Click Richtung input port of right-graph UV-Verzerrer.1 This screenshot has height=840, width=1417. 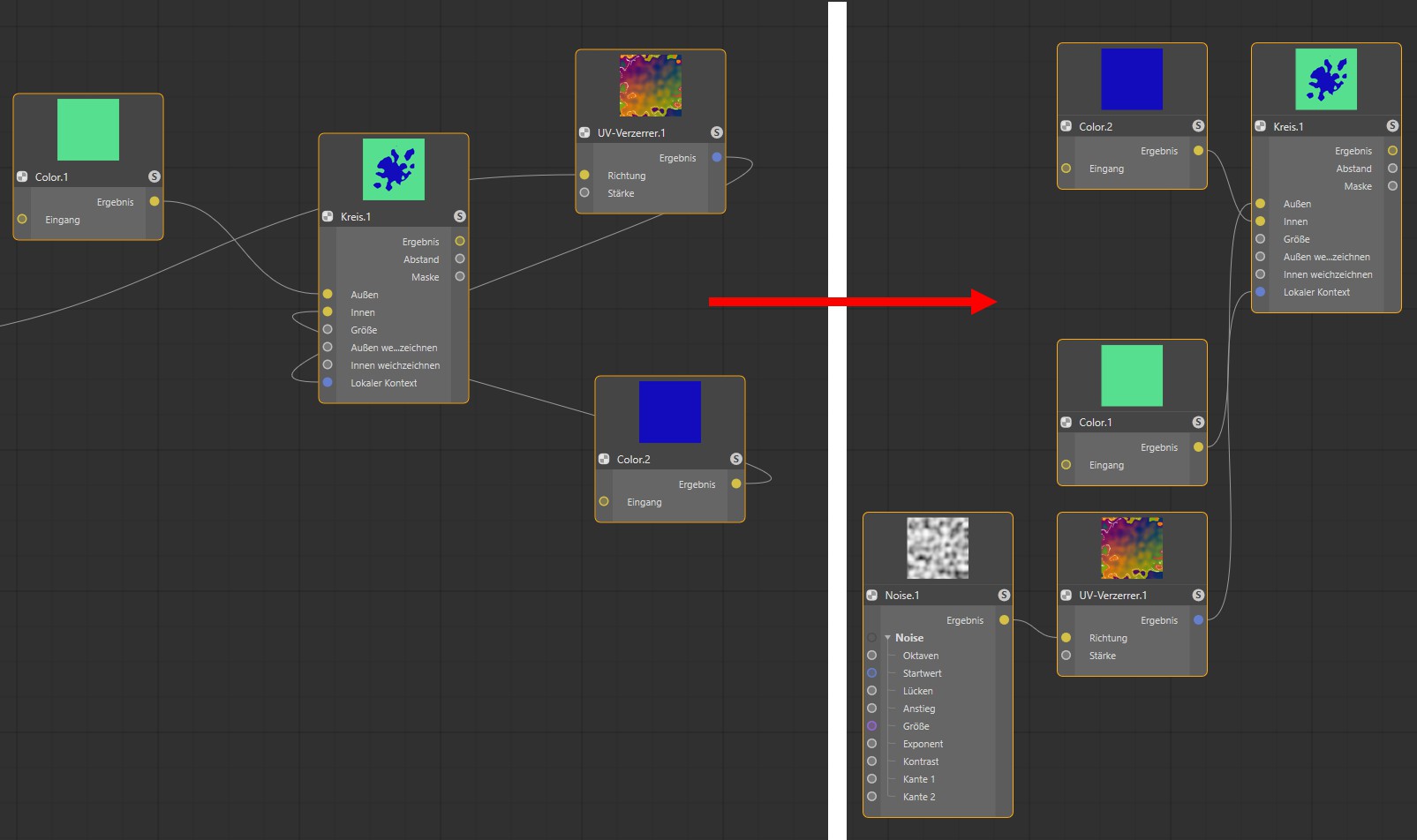click(x=1067, y=638)
